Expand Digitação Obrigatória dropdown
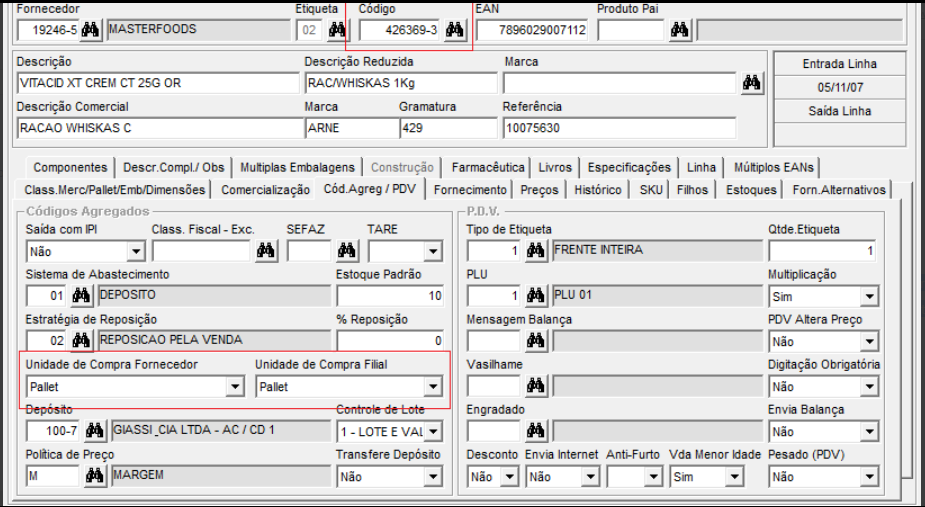 click(870, 387)
